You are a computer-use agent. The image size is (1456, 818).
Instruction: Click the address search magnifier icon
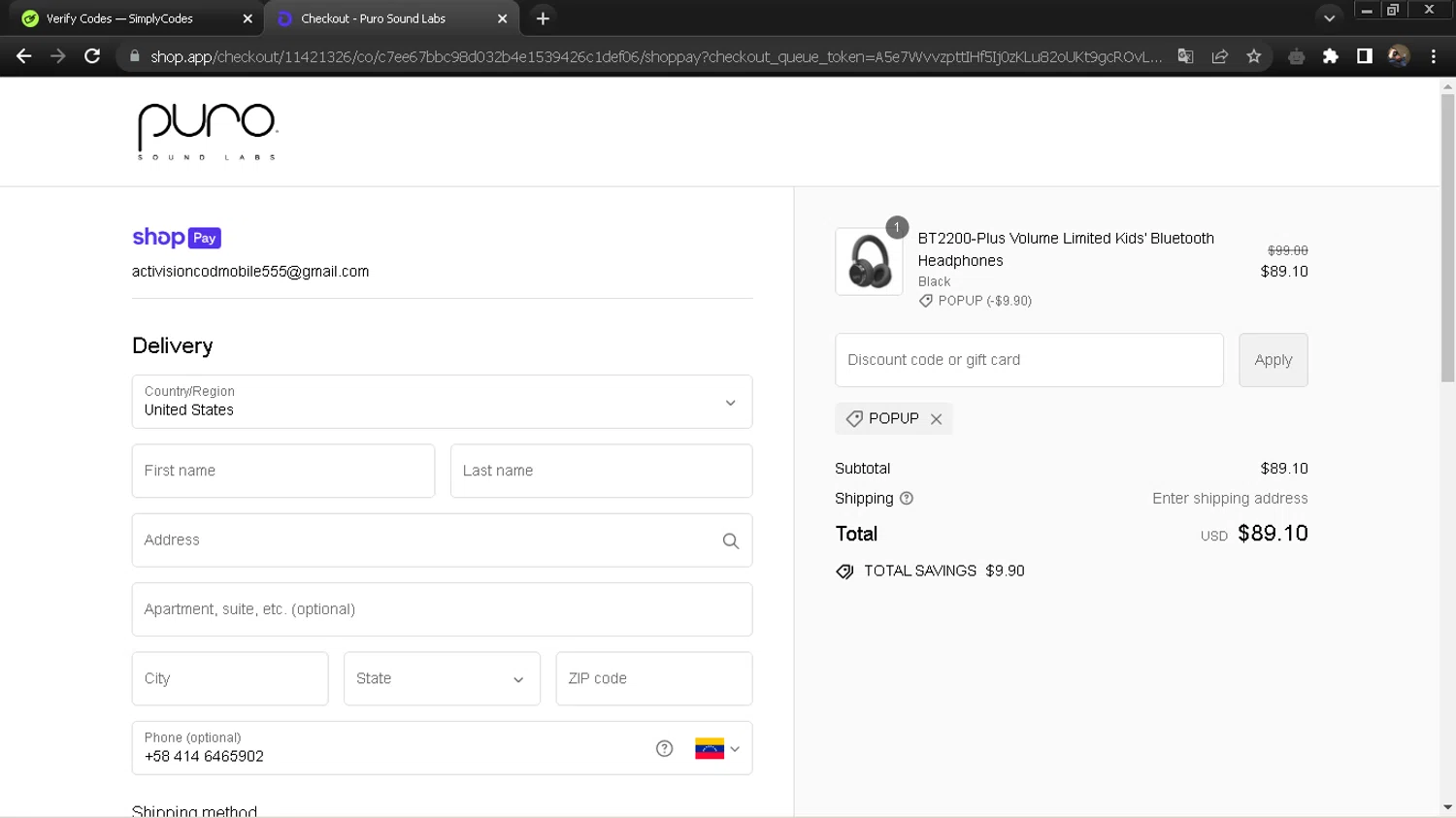(731, 541)
